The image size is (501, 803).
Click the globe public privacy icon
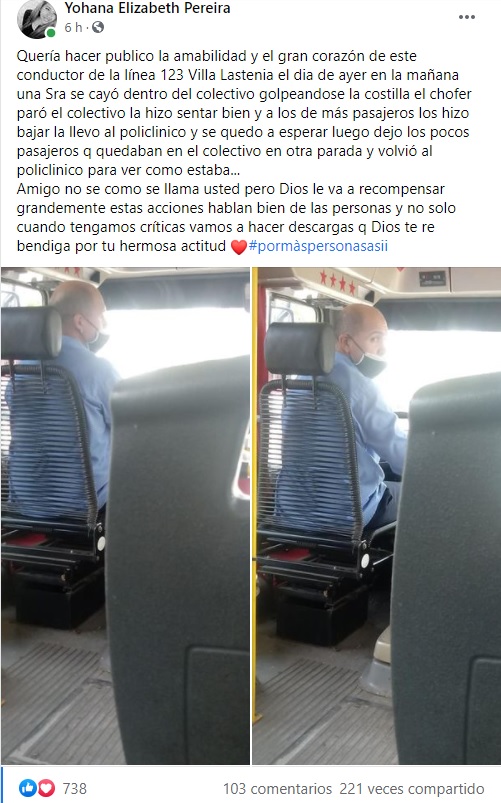pyautogui.click(x=98, y=27)
